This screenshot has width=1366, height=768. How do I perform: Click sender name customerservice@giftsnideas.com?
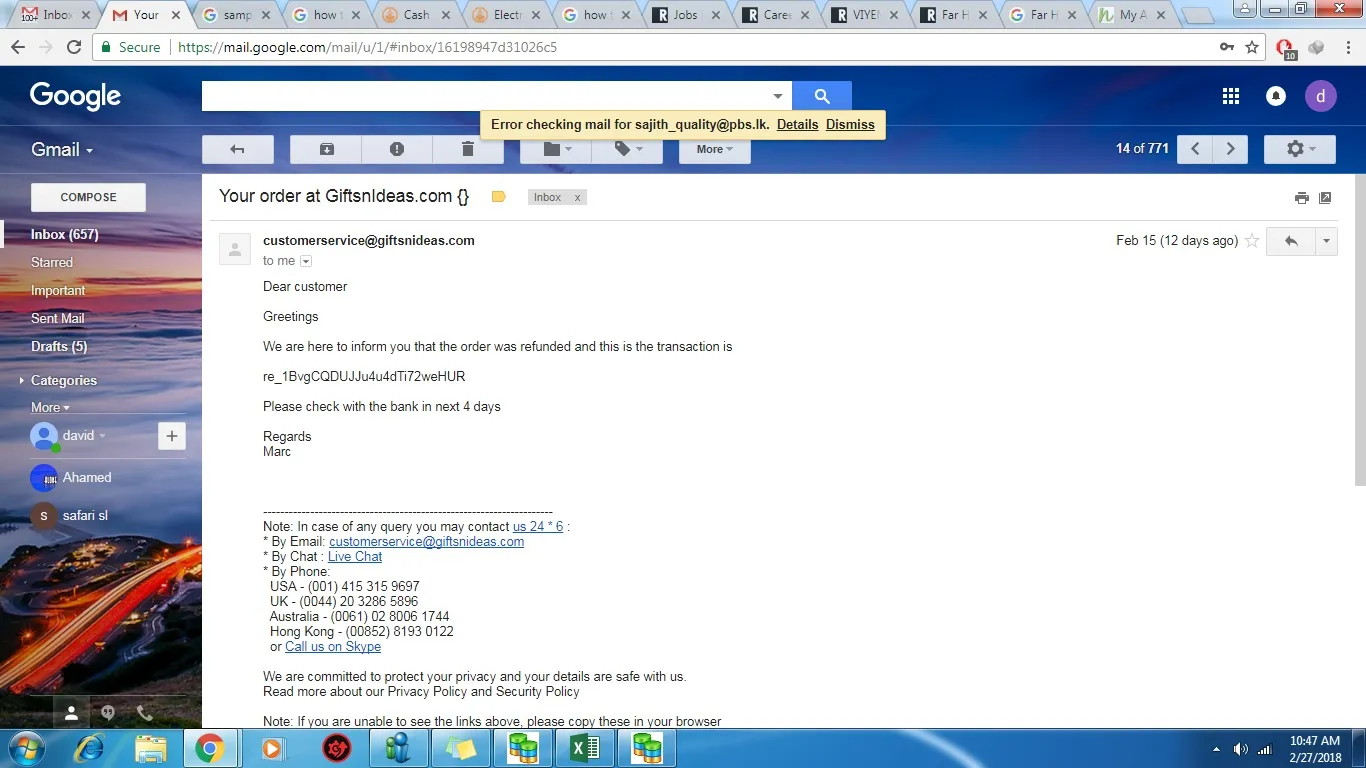point(369,240)
